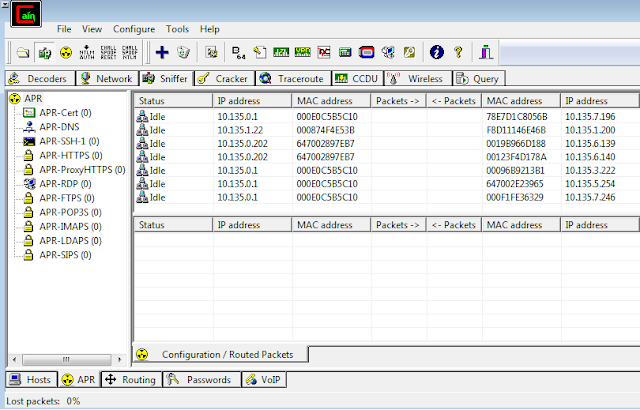Switch to the Hosts bottom tab
640x410 pixels.
[31, 380]
